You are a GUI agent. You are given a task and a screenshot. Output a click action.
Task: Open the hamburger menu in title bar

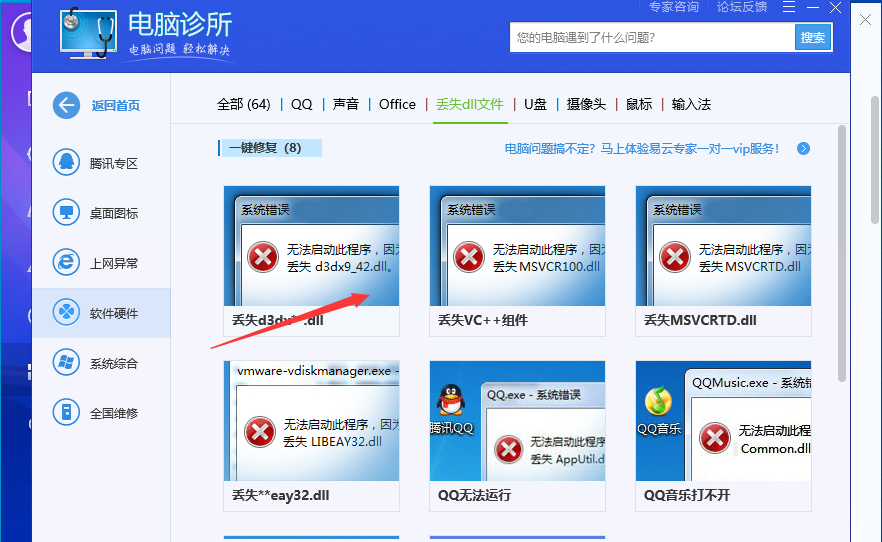coord(789,7)
